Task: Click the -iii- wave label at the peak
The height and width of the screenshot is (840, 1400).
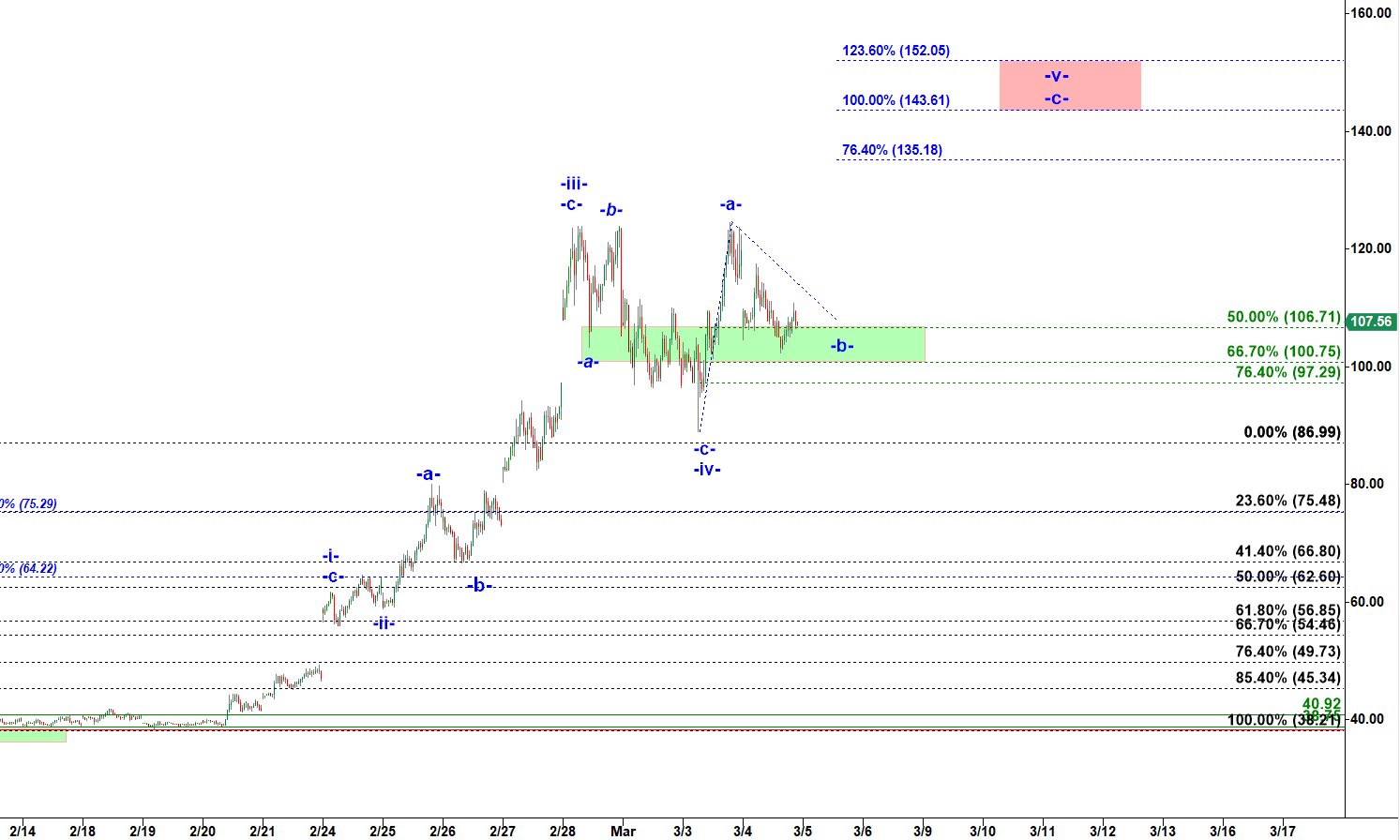Action: pyautogui.click(x=573, y=184)
